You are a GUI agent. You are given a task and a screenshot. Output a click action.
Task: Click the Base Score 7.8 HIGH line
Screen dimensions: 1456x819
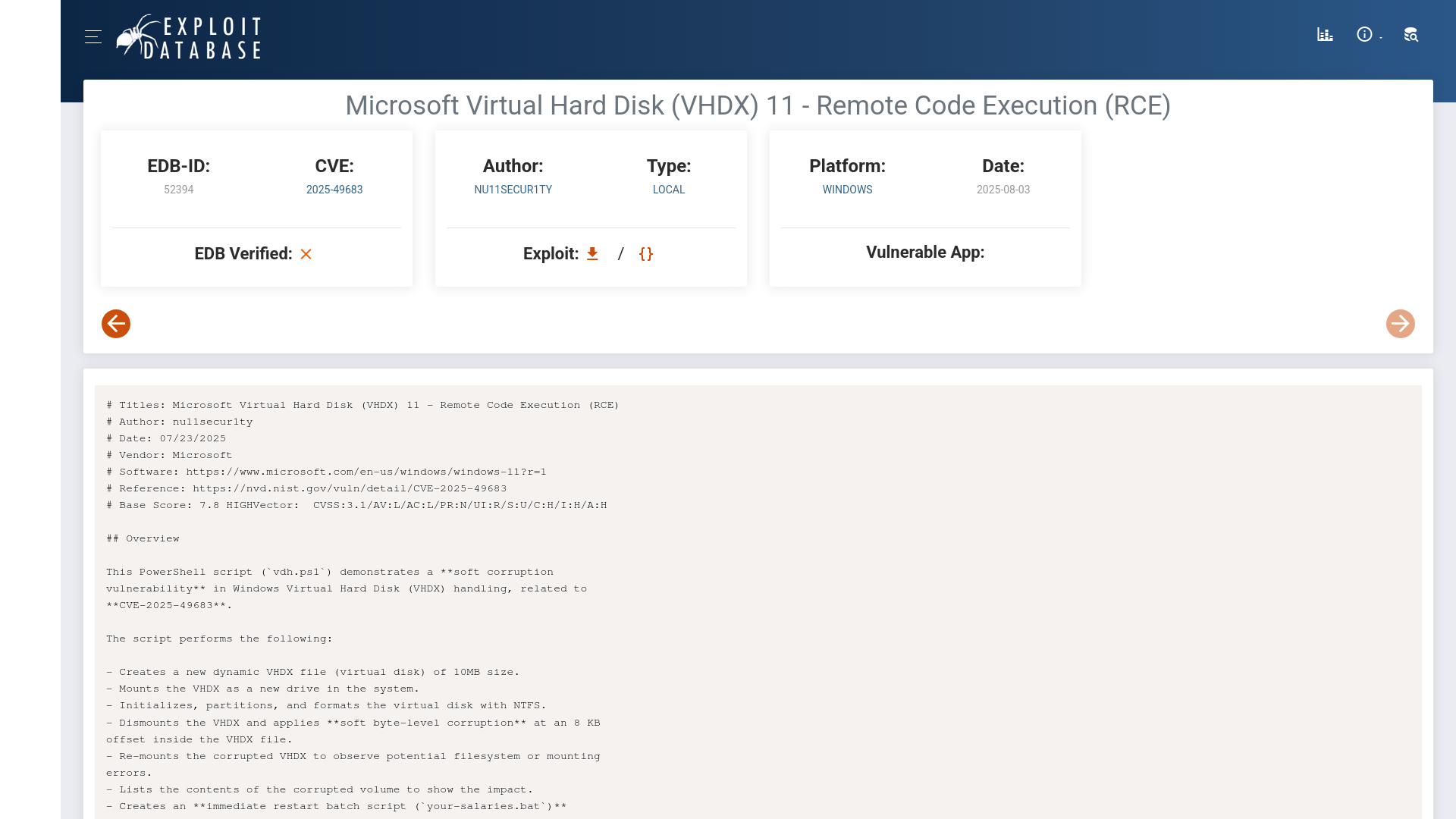click(356, 505)
